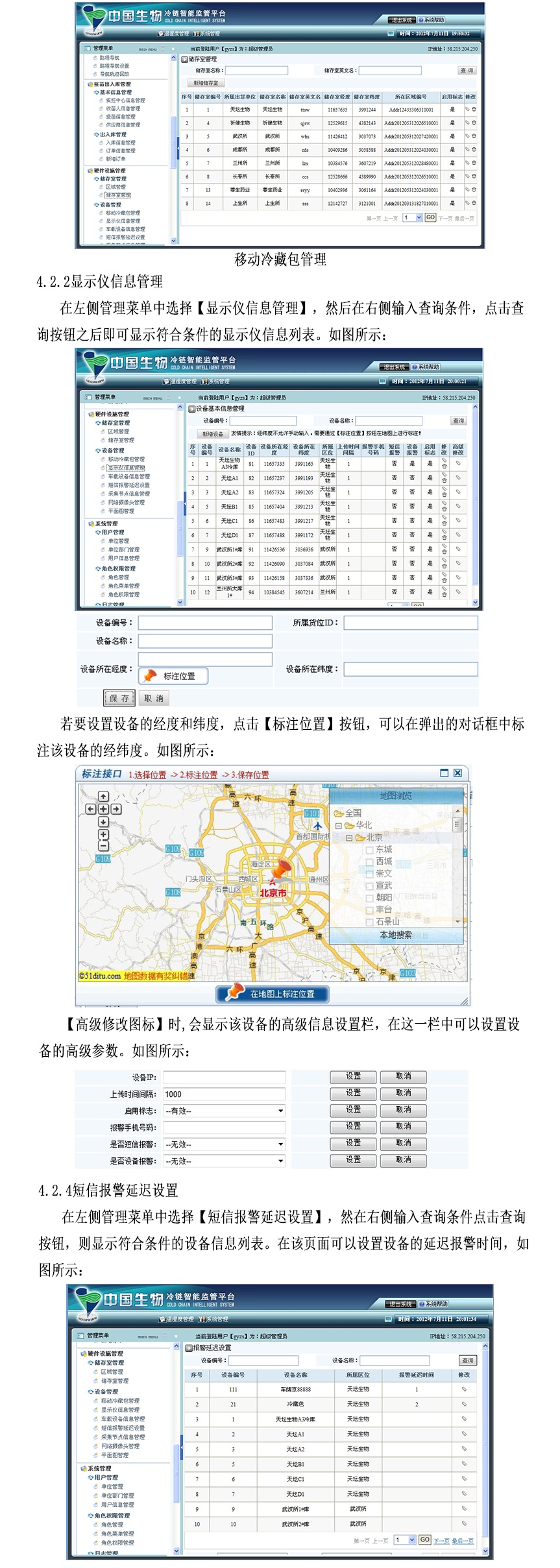Click the 在地图上标注位置 button

pyautogui.click(x=273, y=993)
